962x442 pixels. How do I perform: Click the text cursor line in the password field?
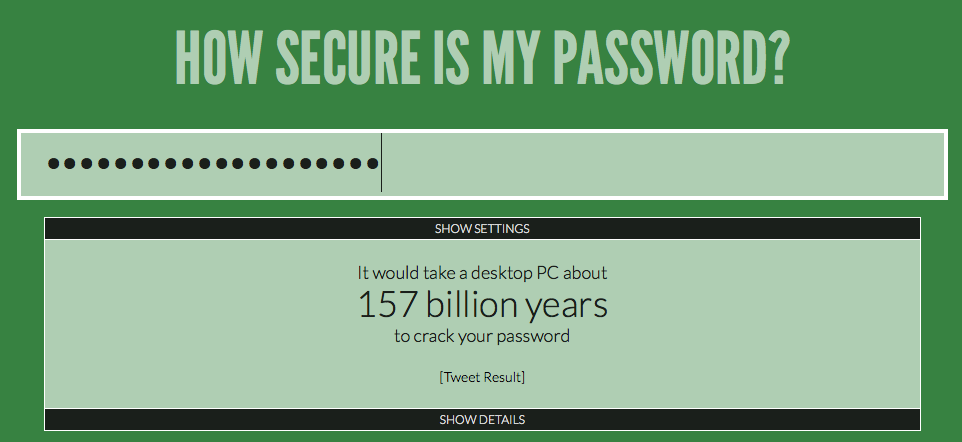[381, 164]
